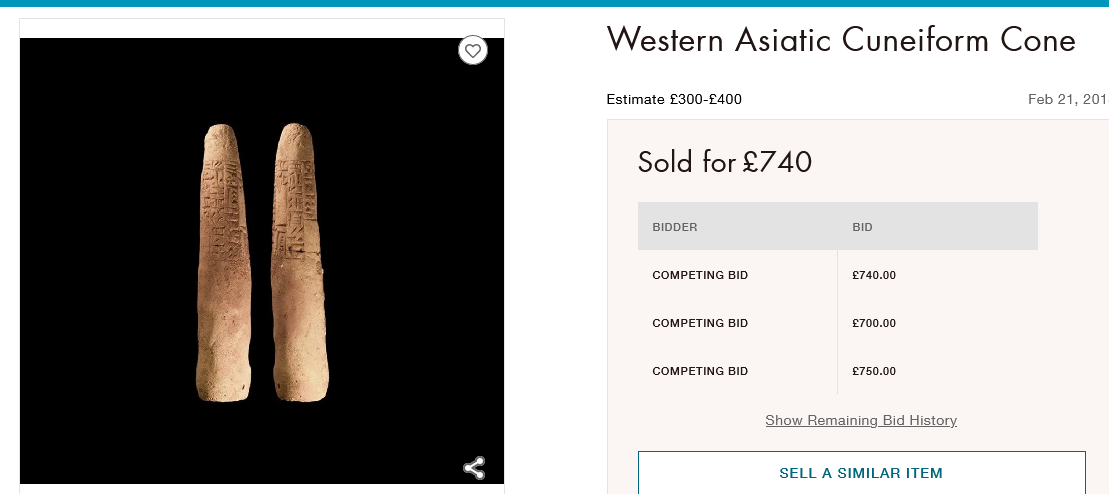Click the £700.00 bid amount
The height and width of the screenshot is (494, 1109).
point(874,323)
